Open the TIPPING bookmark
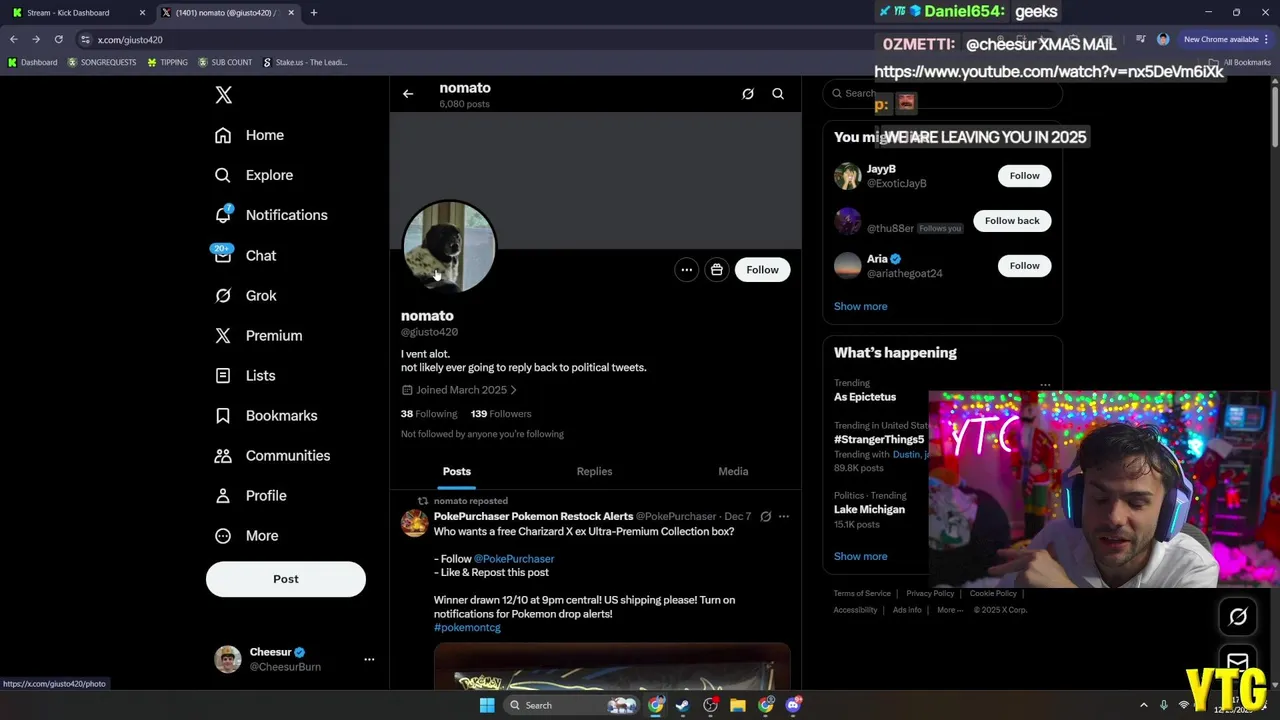1280x720 pixels. point(167,62)
